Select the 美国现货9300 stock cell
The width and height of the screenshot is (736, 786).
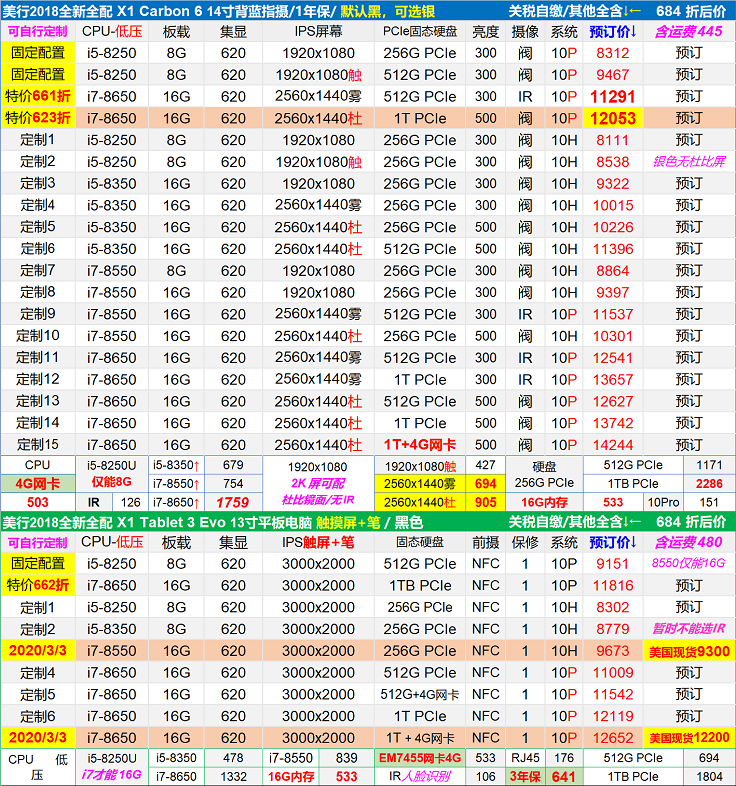point(688,651)
